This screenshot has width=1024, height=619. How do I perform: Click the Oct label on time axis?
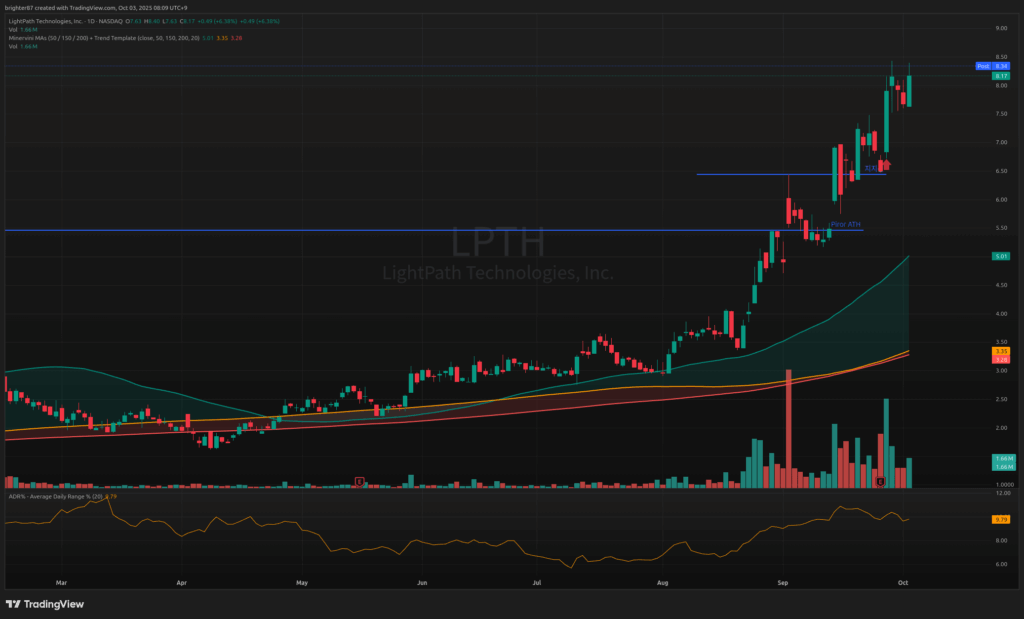[902, 581]
